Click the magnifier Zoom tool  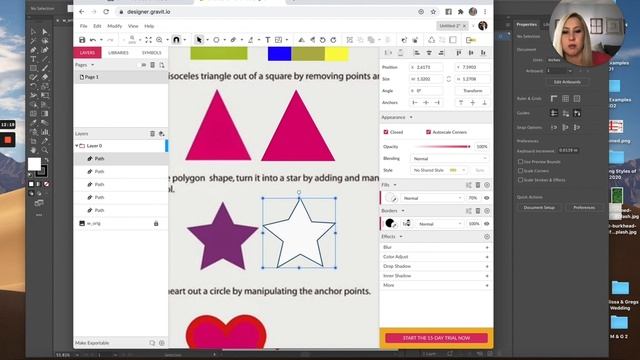pos(159,40)
